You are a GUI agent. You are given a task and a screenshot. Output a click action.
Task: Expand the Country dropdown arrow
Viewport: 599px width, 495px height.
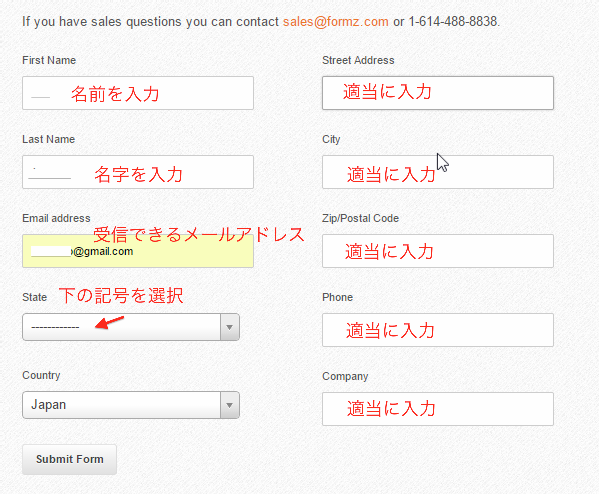(x=230, y=405)
